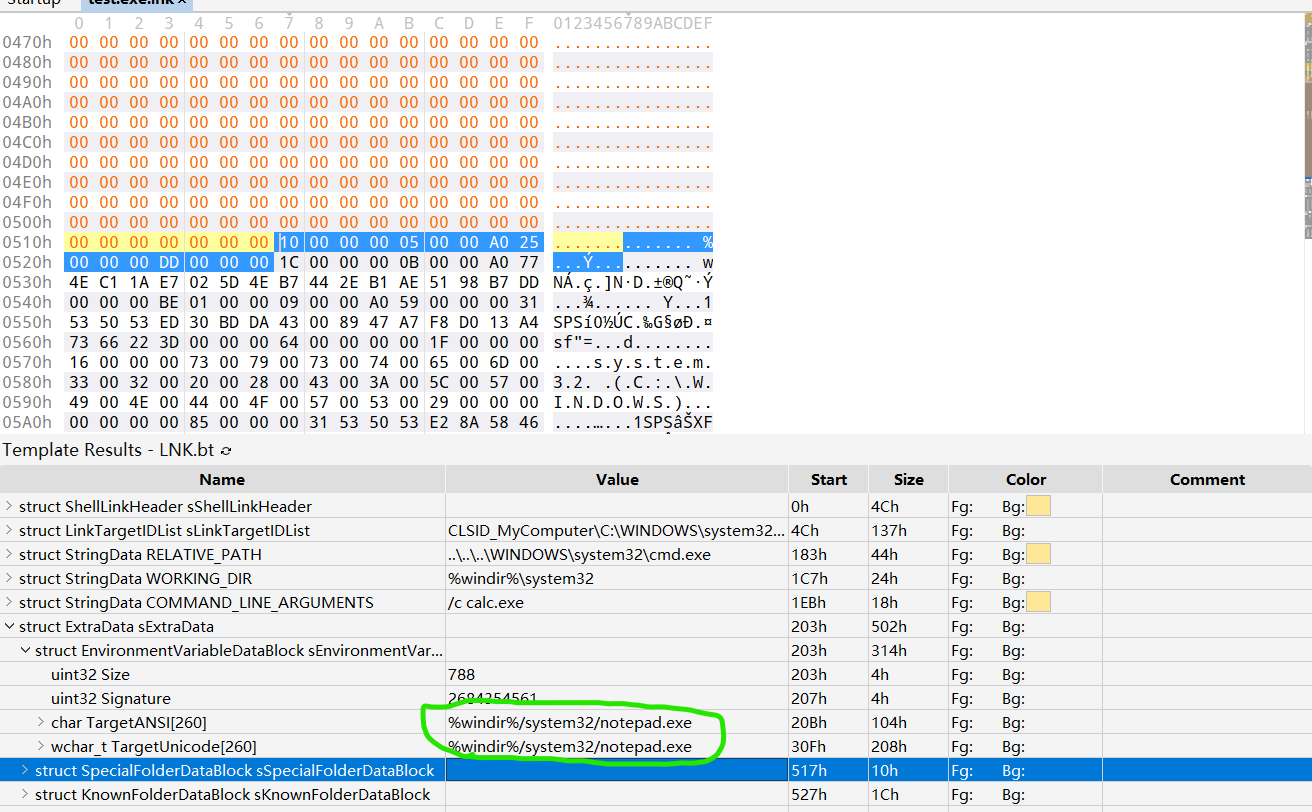Viewport: 1312px width, 812px height.
Task: Collapse EnvironmentVariableDataBlock node arrow
Action: tap(26, 651)
